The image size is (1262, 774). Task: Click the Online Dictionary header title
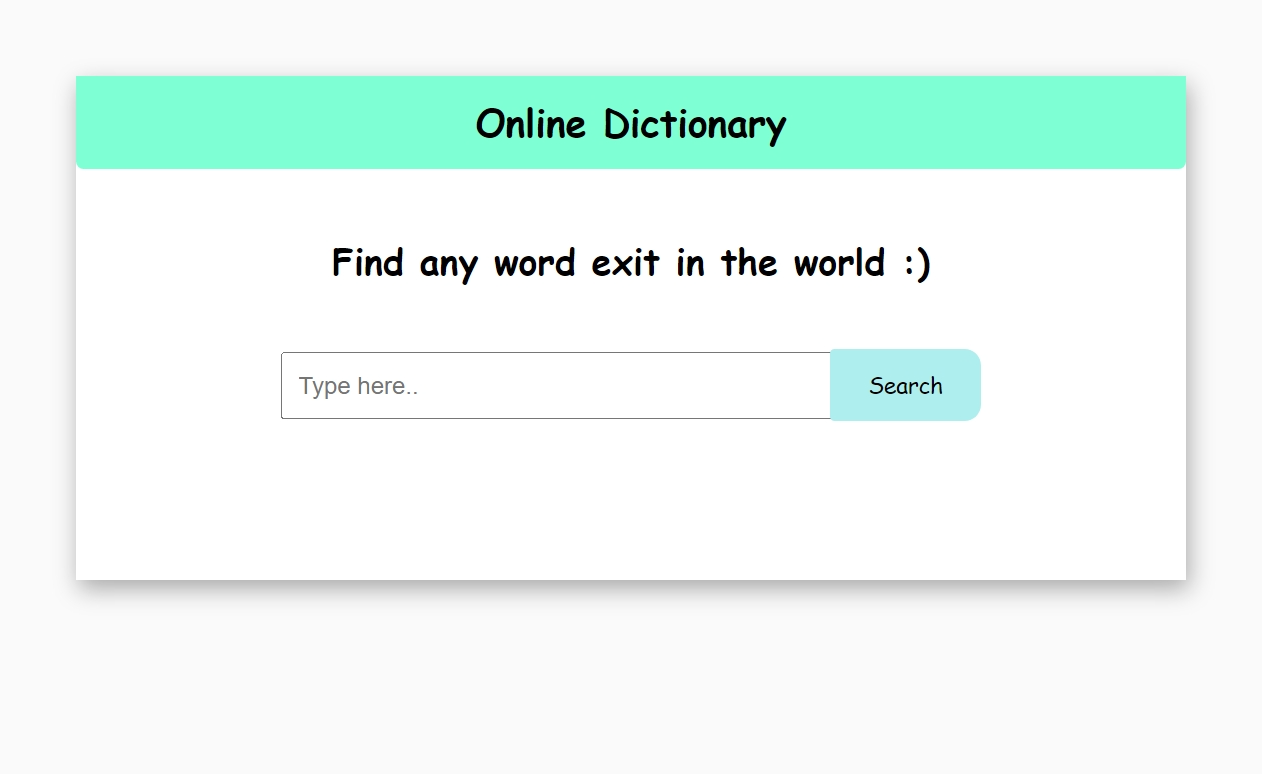(630, 124)
